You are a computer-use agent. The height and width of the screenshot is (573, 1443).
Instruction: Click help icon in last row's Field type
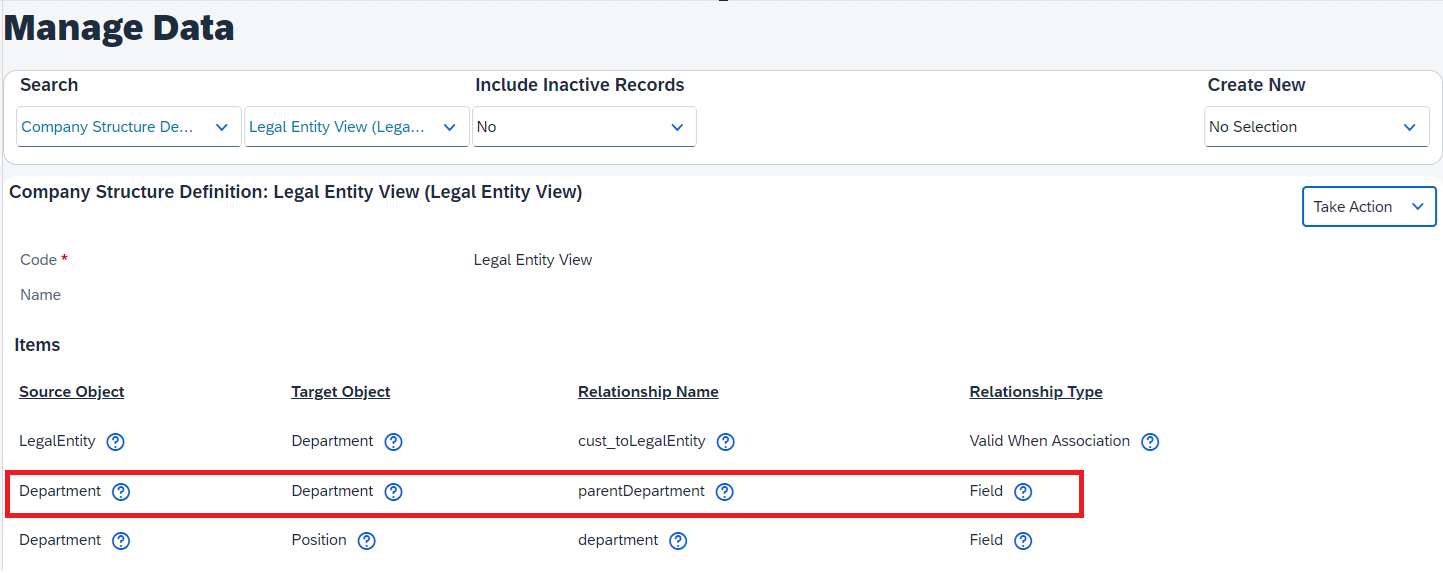(1023, 541)
